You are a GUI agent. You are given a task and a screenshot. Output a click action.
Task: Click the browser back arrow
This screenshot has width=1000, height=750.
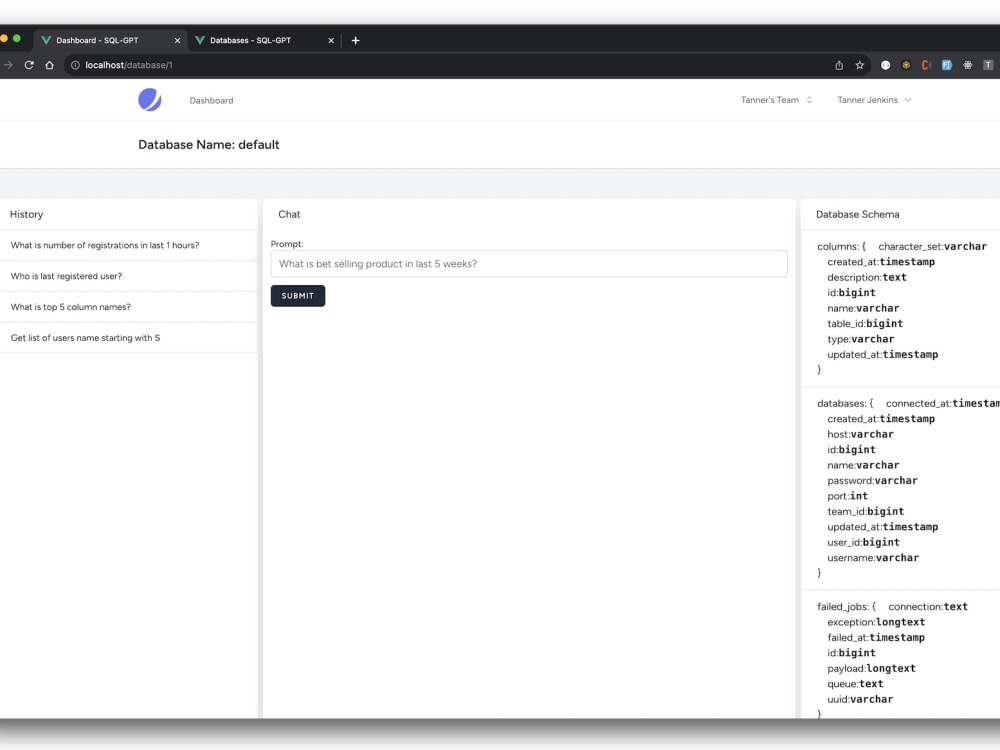9,64
